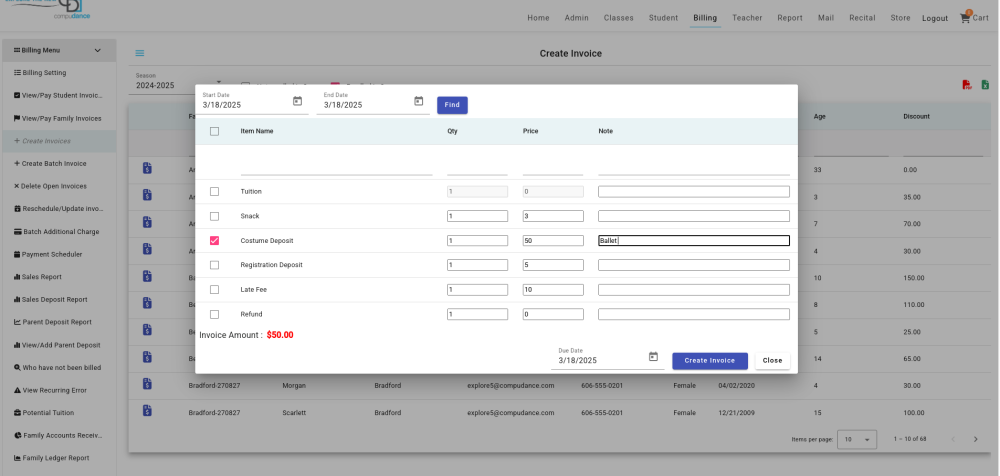
Task: Go to the next page of results
Action: click(975, 439)
